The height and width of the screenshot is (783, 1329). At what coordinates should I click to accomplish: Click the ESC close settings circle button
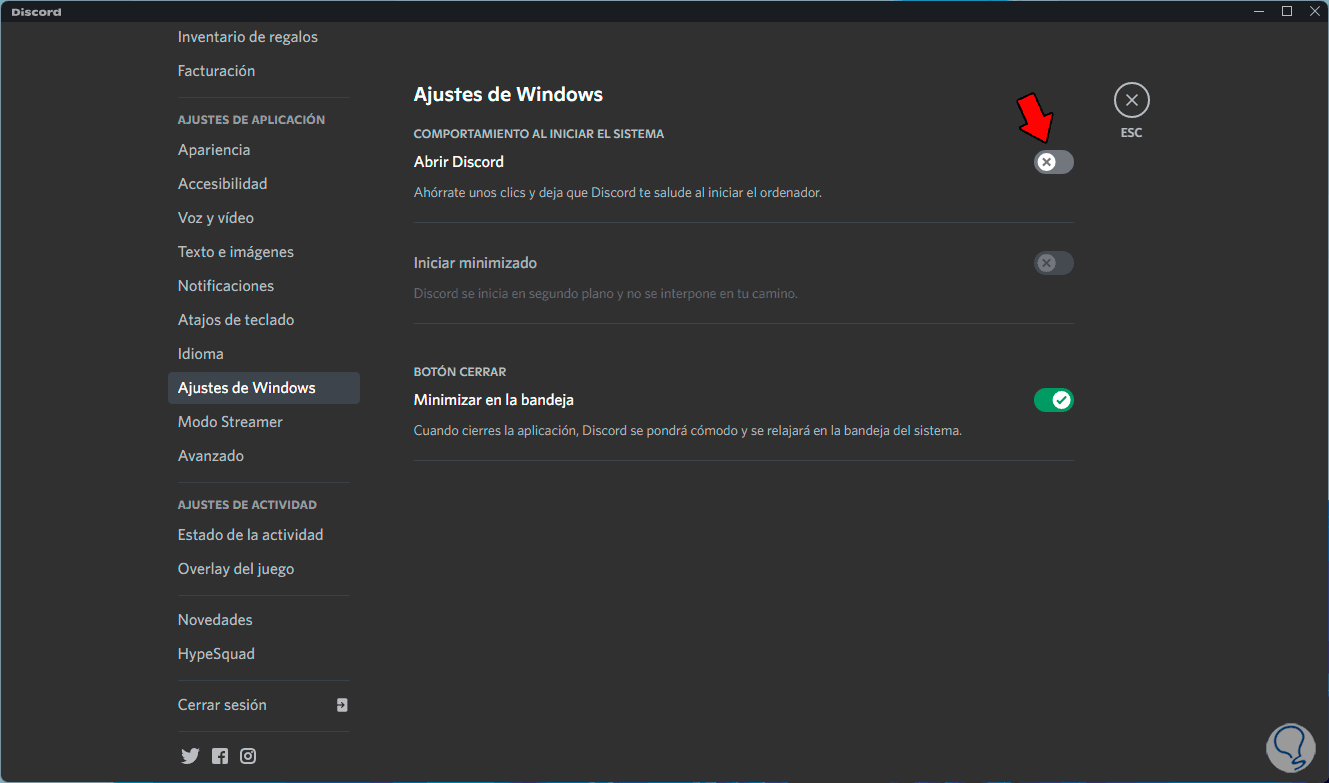coord(1132,100)
